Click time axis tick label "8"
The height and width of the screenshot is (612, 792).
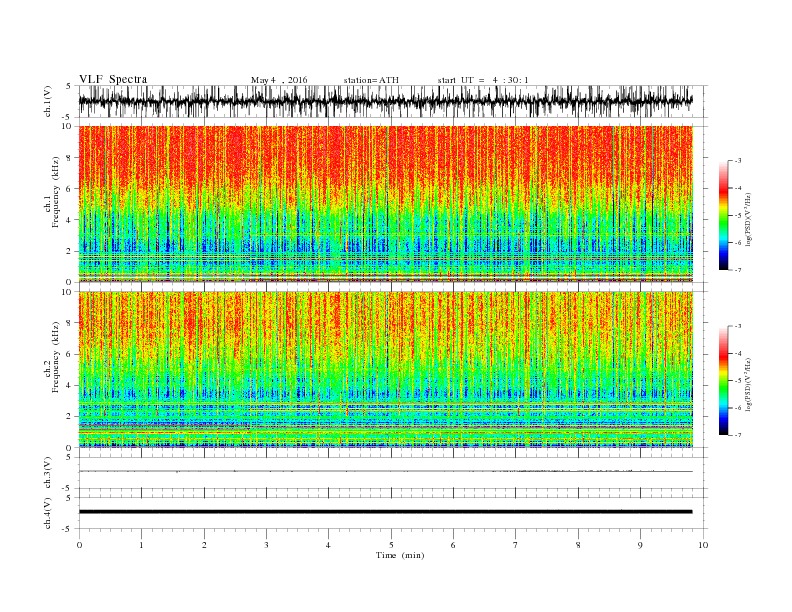(x=578, y=545)
